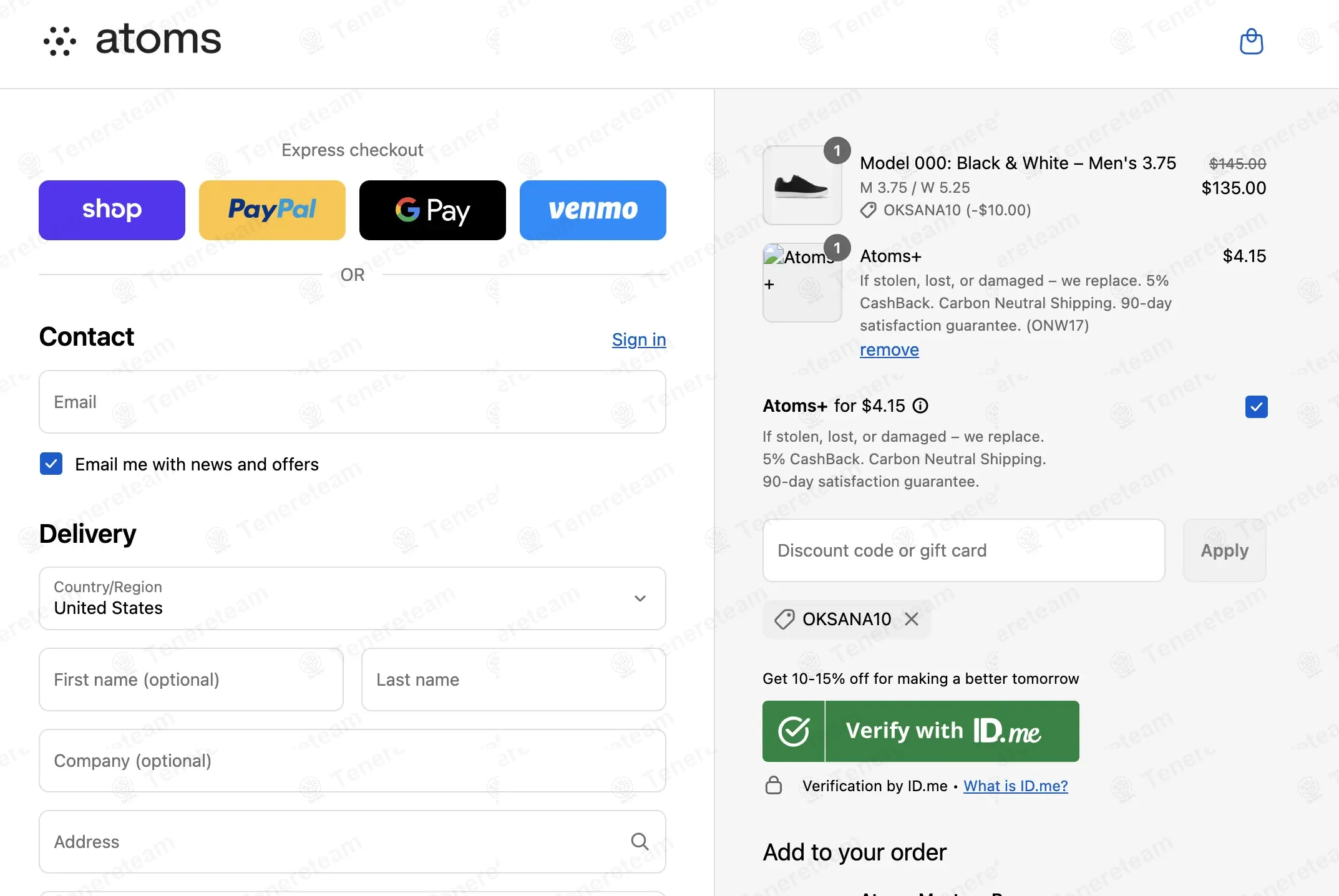Click remove link under Atoms+
The height and width of the screenshot is (896, 1339).
click(889, 349)
